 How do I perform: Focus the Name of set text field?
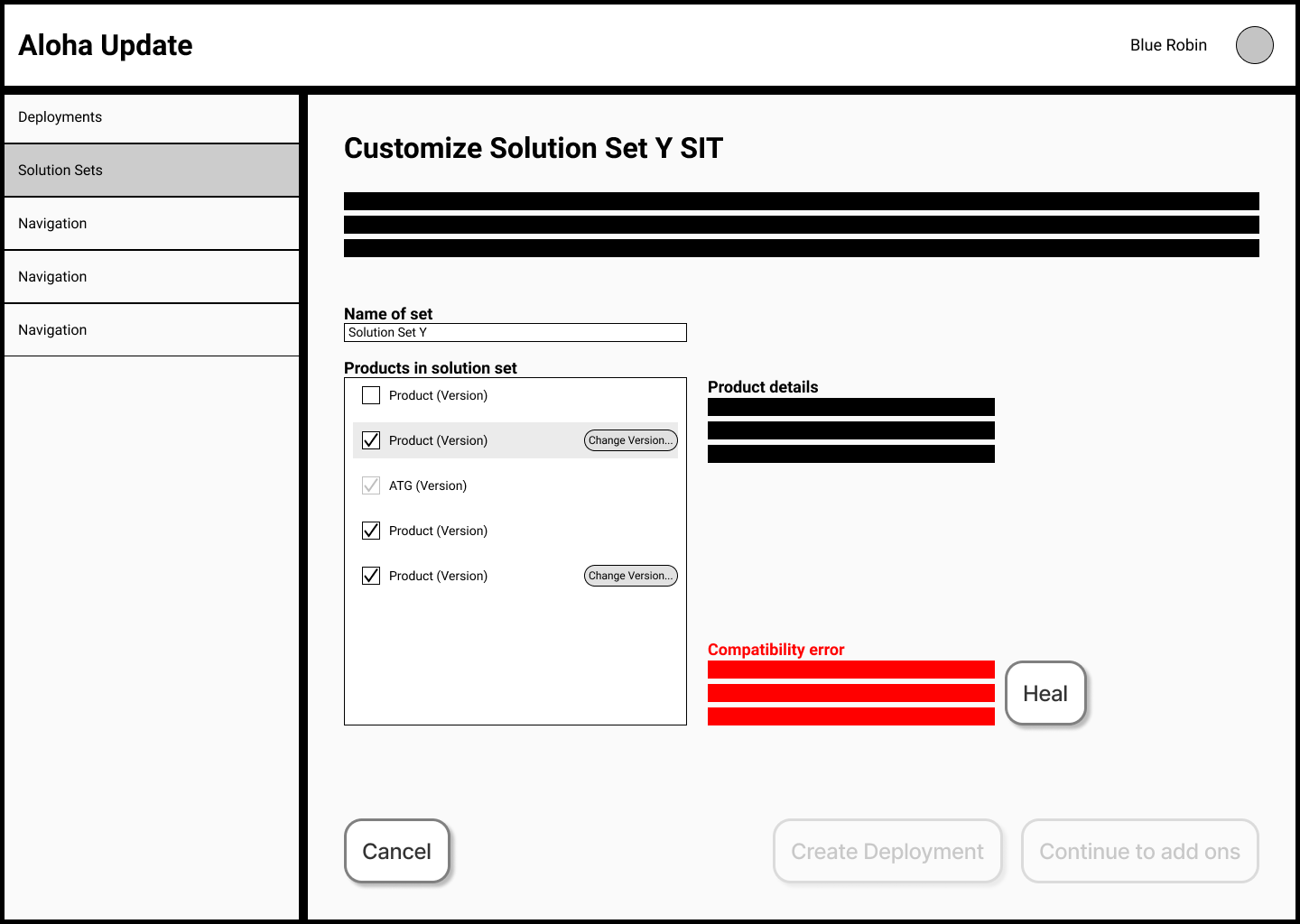515,333
